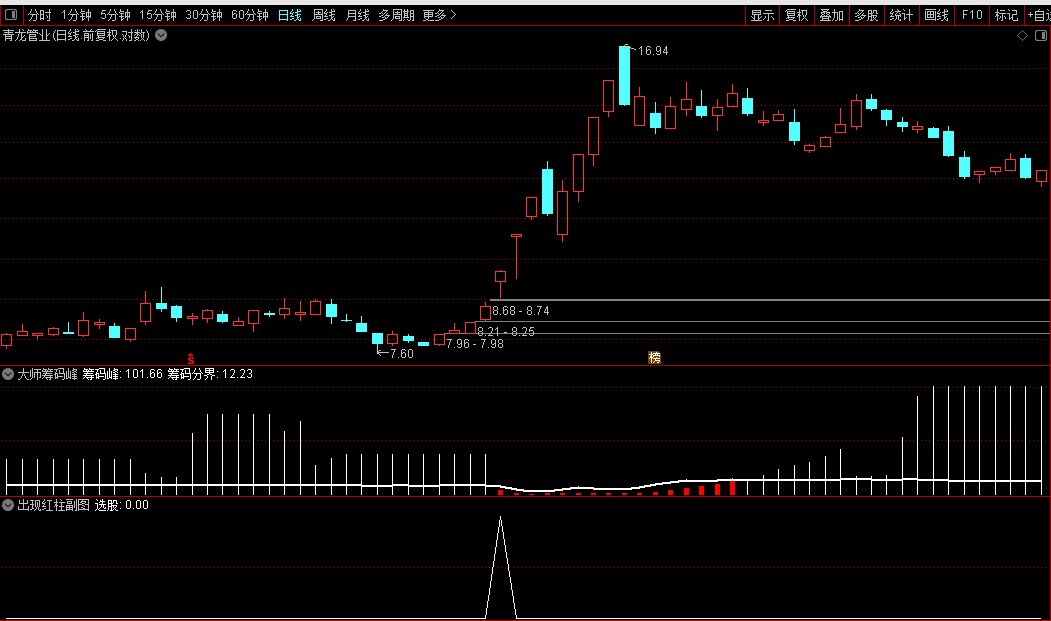Select the 5分钟 period tab

115,15
